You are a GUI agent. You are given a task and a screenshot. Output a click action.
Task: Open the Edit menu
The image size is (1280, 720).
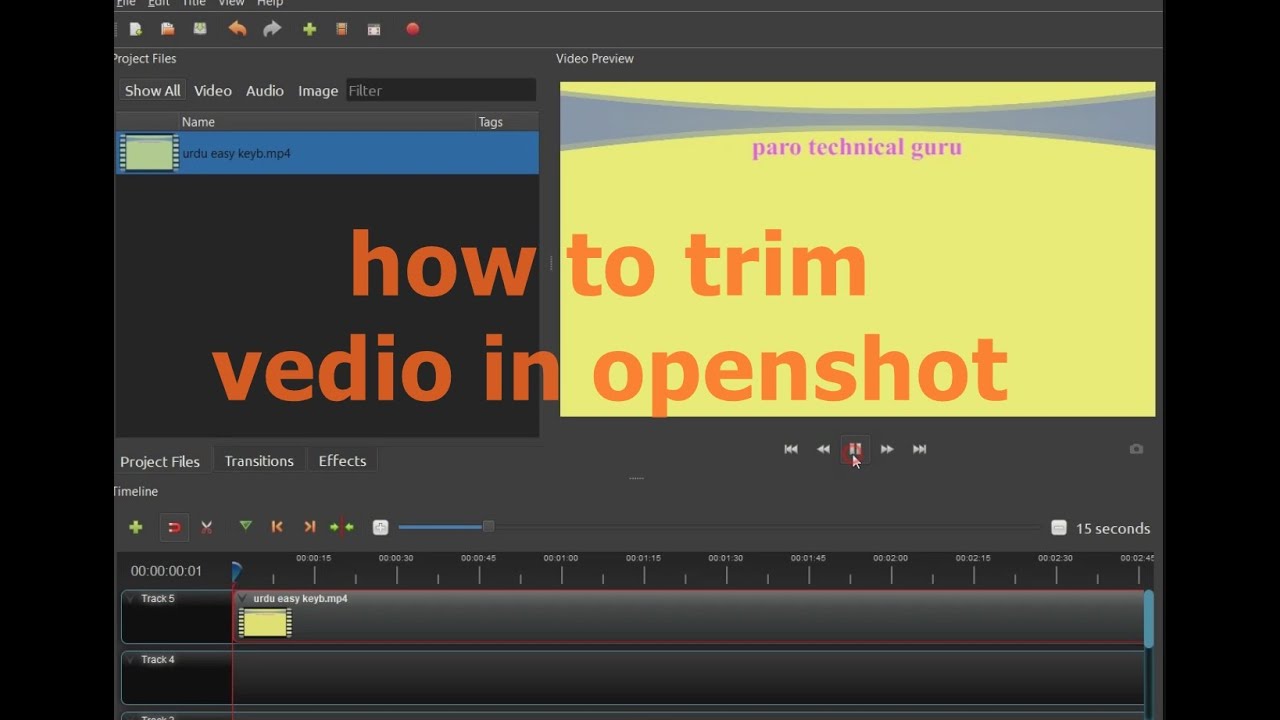(x=158, y=3)
